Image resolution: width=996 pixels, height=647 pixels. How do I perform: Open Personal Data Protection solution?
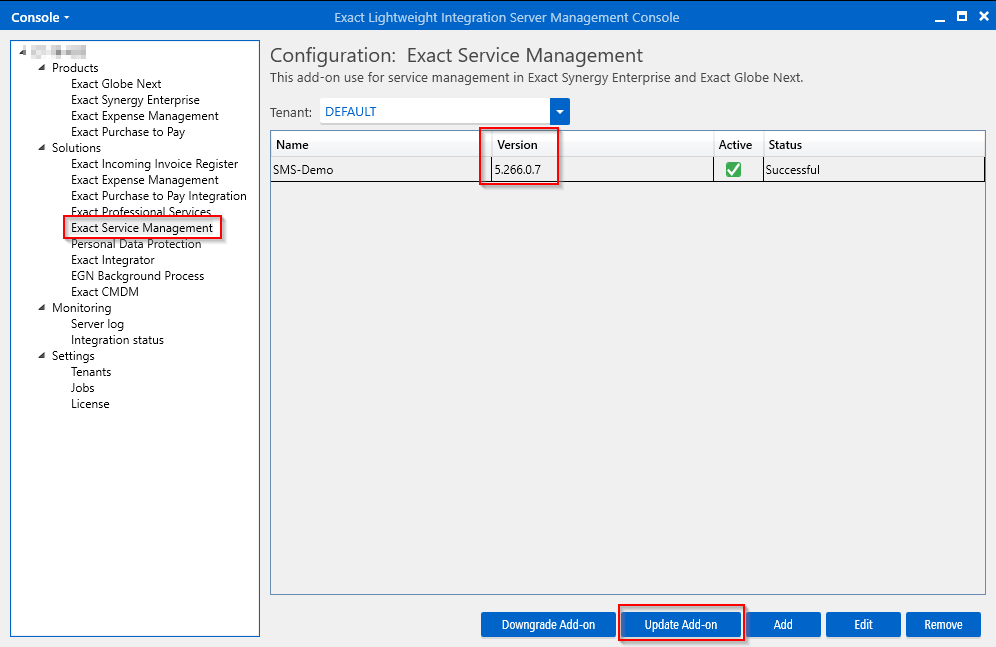(x=136, y=244)
